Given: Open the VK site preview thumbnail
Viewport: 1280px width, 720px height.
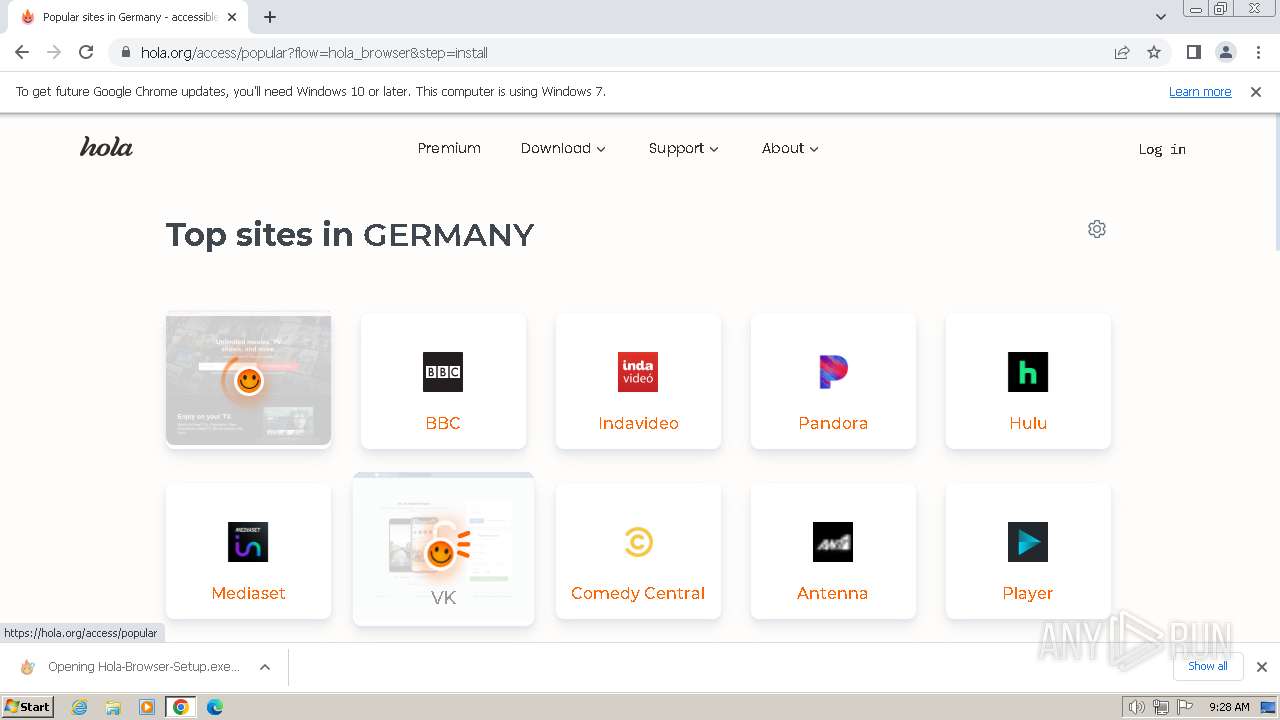Looking at the screenshot, I should tap(443, 549).
